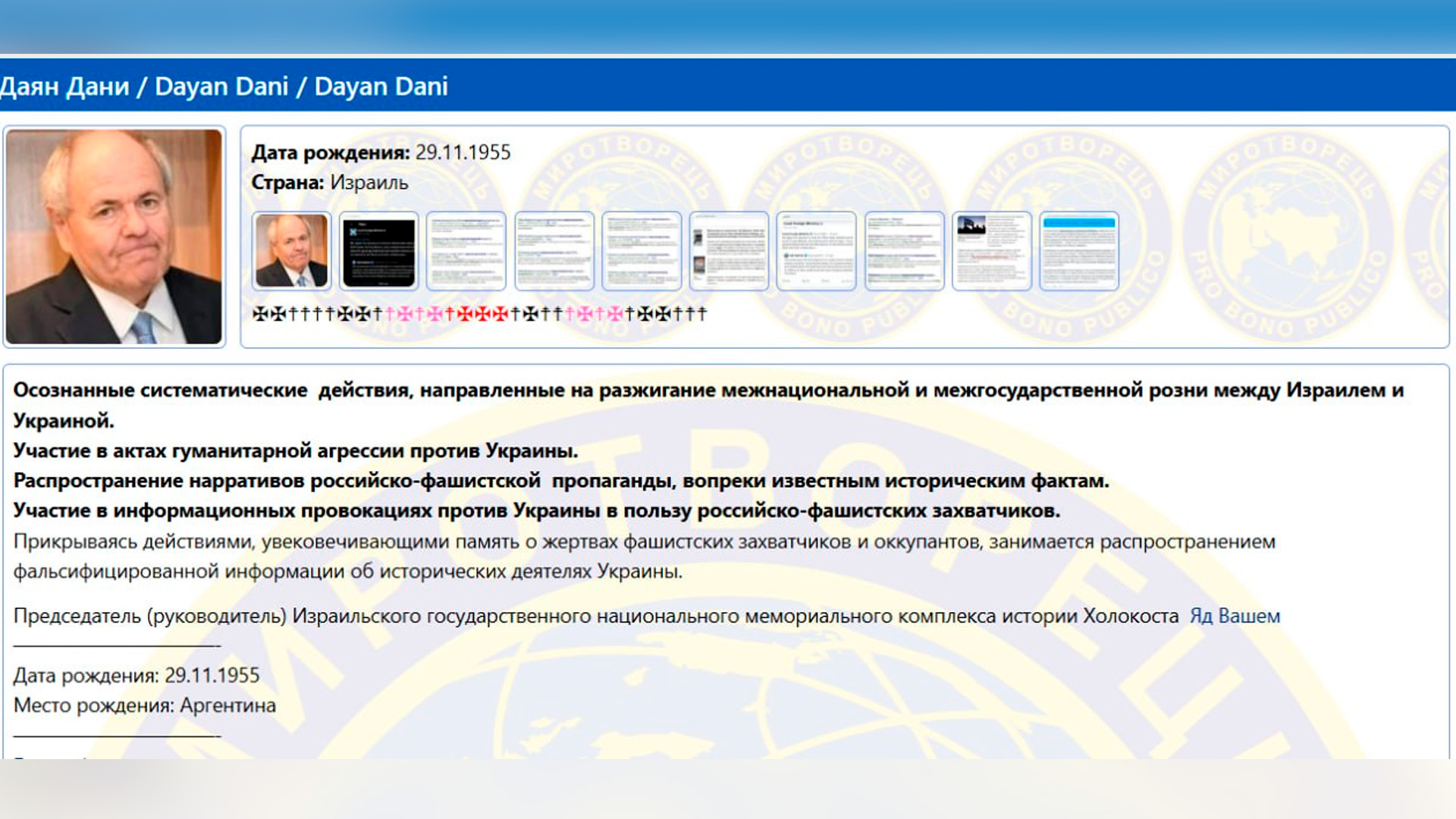Click the large portrait photo of Dayan Dani
Viewport: 1456px width, 819px height.
[114, 237]
